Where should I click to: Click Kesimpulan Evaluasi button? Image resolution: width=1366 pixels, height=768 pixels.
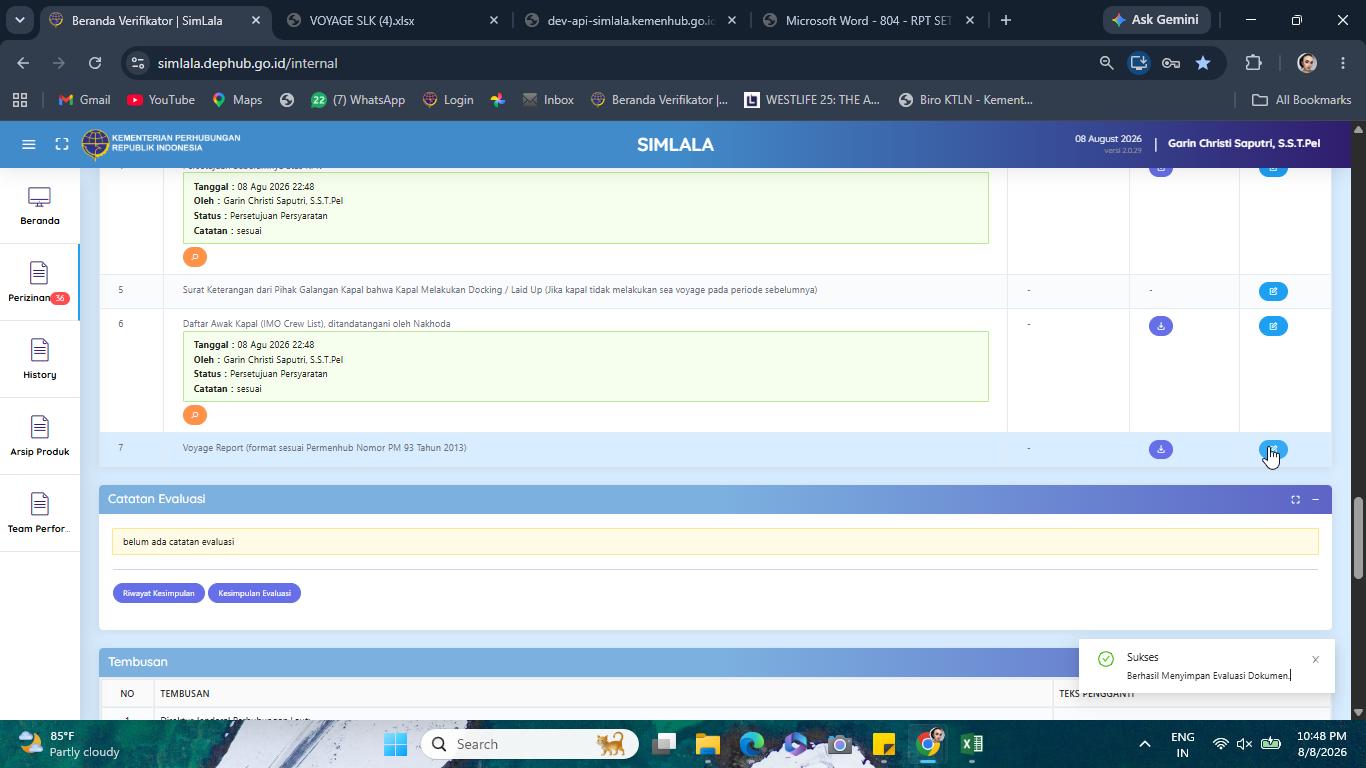(x=254, y=593)
